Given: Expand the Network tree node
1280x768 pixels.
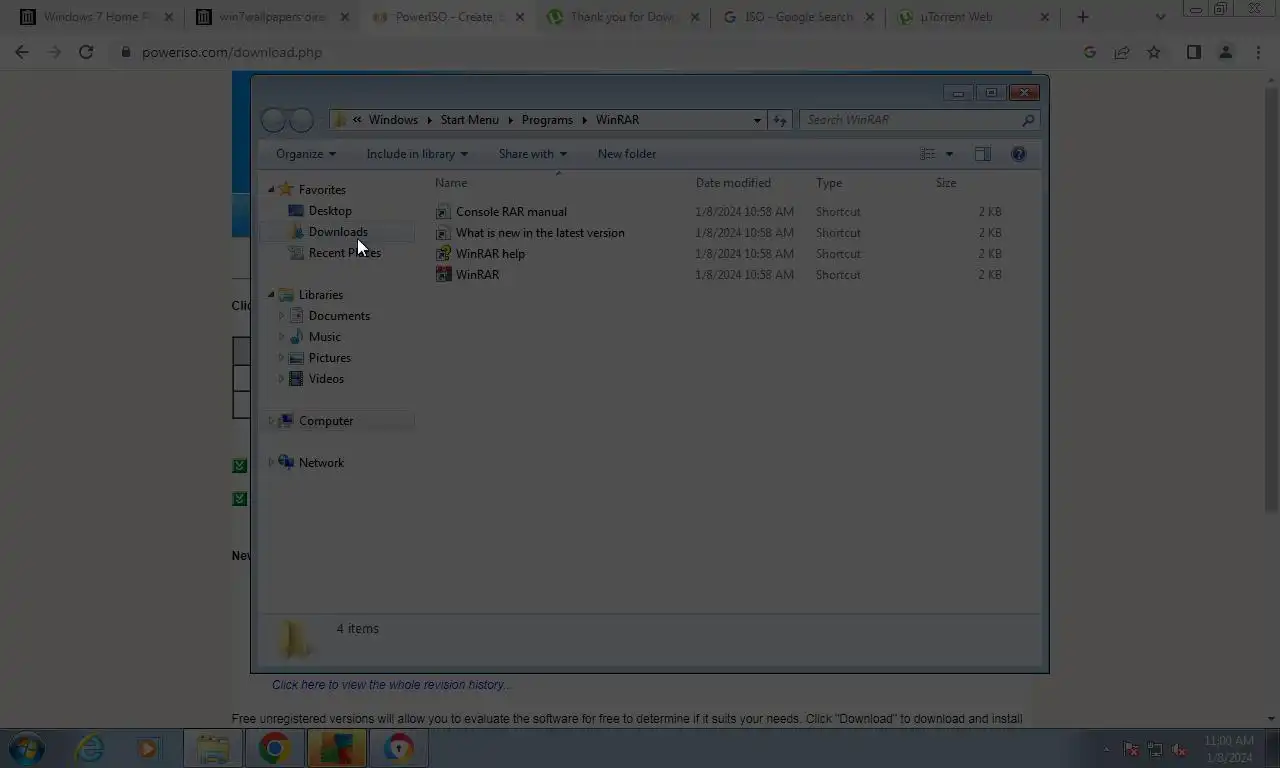Looking at the screenshot, I should [x=271, y=463].
